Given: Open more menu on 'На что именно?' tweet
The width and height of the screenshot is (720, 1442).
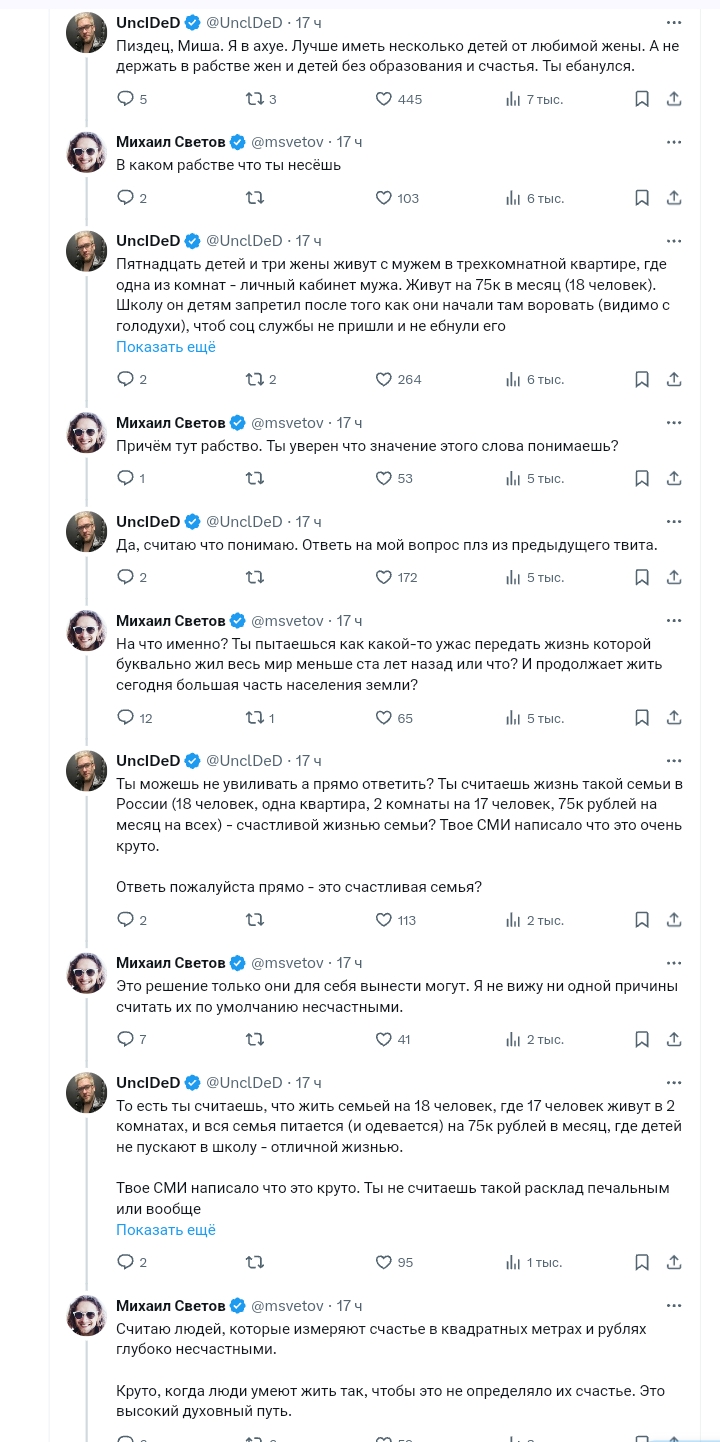Looking at the screenshot, I should coord(674,621).
